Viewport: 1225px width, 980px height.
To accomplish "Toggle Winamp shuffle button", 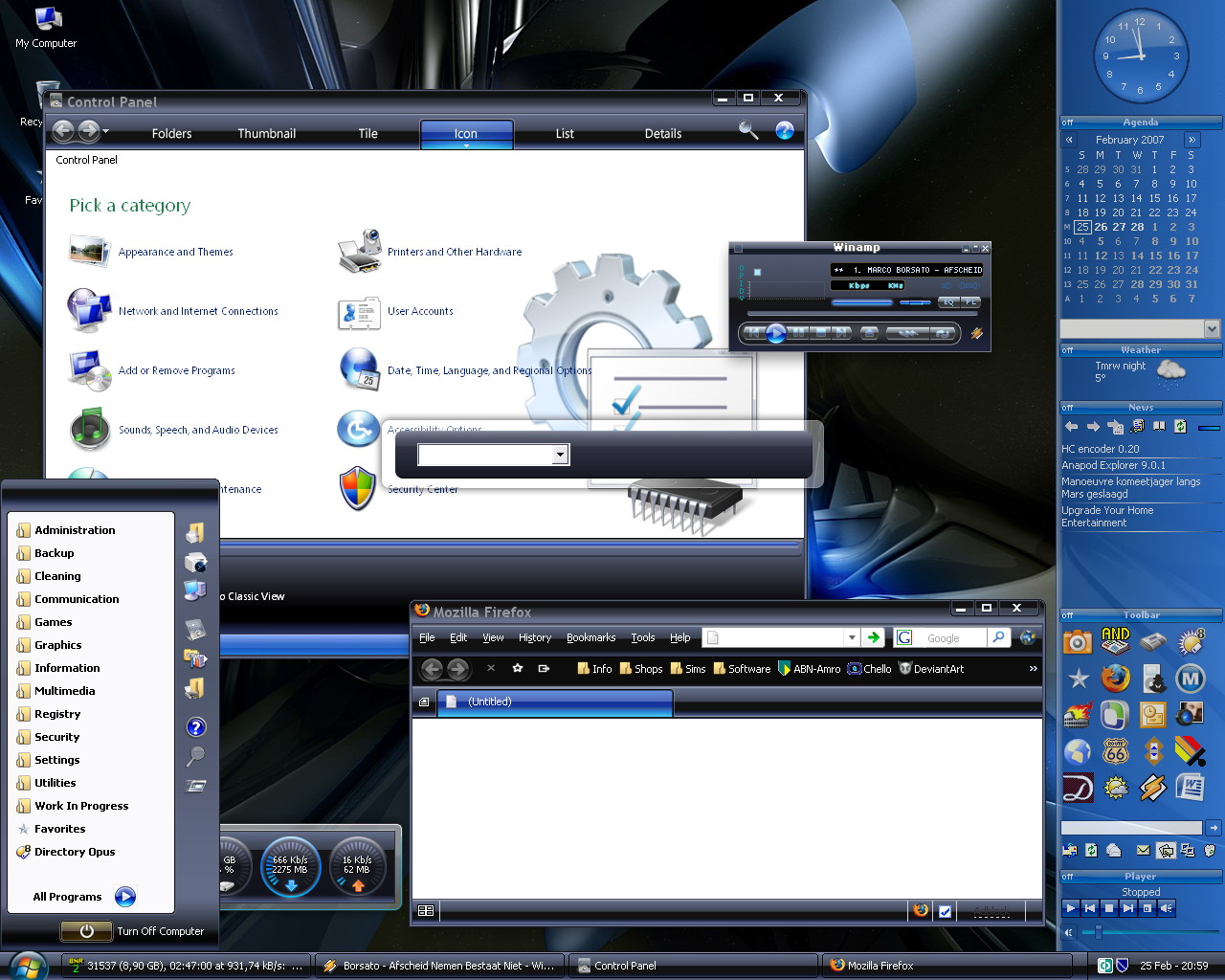I will (x=908, y=333).
